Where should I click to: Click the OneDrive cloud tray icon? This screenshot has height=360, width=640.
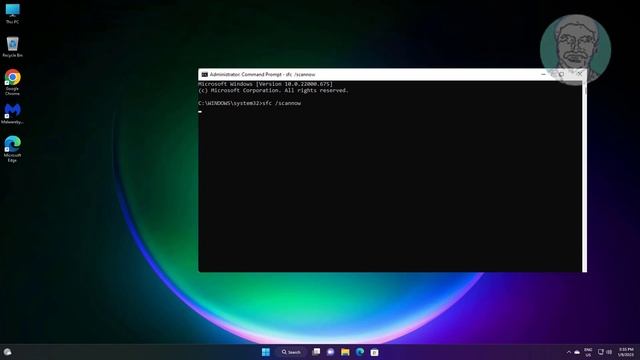tap(577, 352)
